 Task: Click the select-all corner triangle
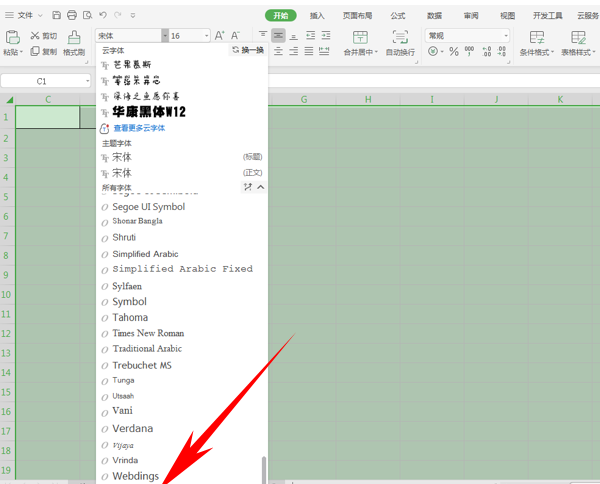pos(10,100)
